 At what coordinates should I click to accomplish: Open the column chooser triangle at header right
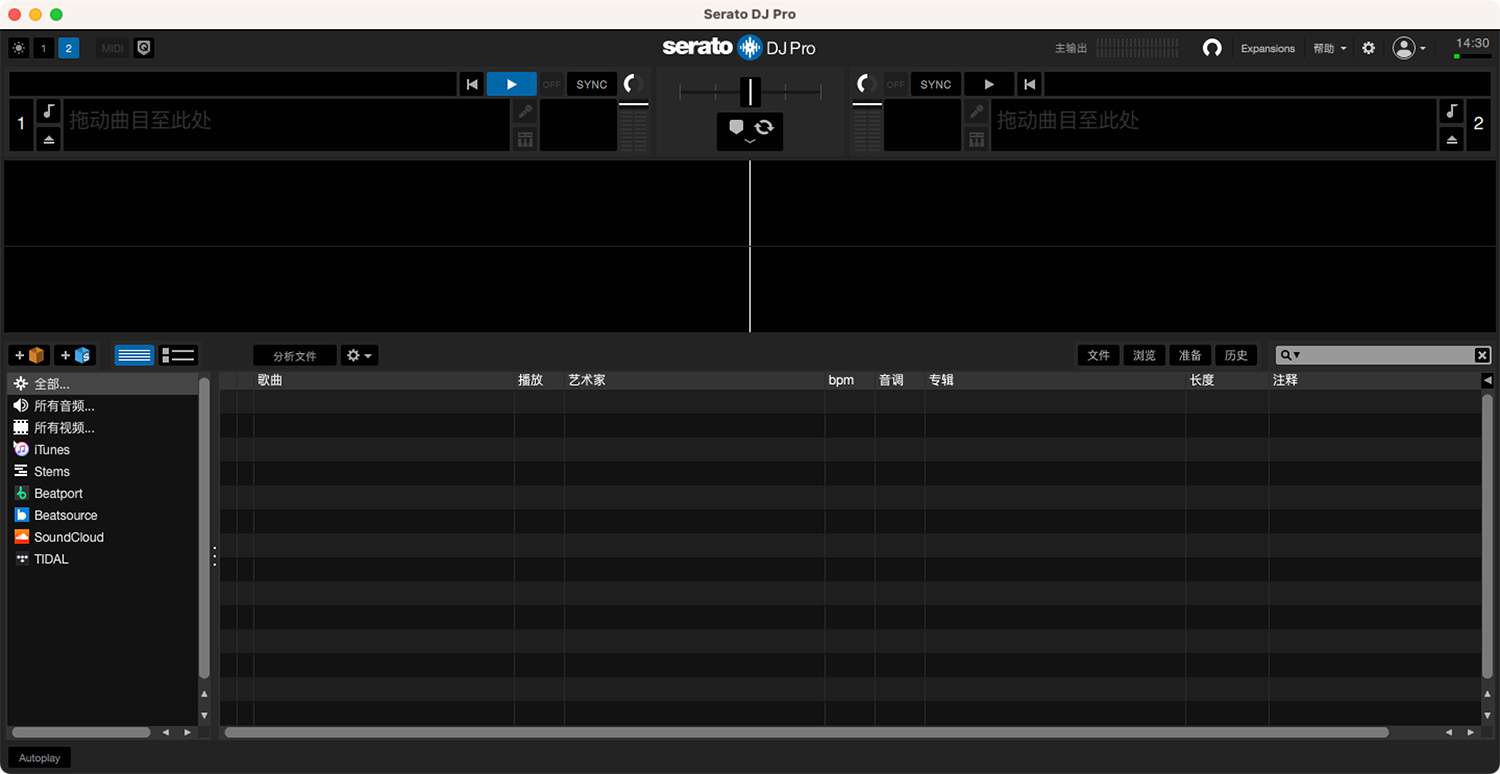point(1487,380)
